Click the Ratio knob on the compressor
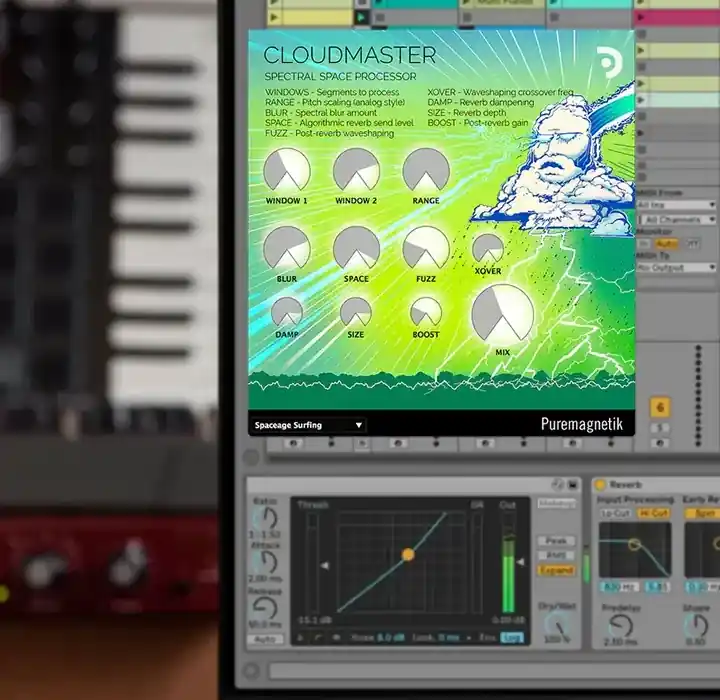Viewport: 720px width, 700px height. (266, 518)
